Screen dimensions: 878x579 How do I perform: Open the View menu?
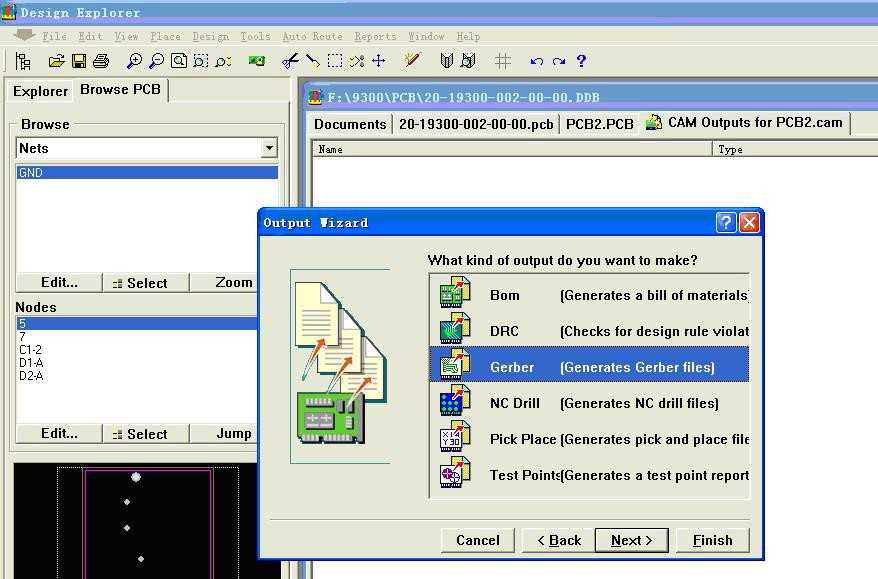126,36
